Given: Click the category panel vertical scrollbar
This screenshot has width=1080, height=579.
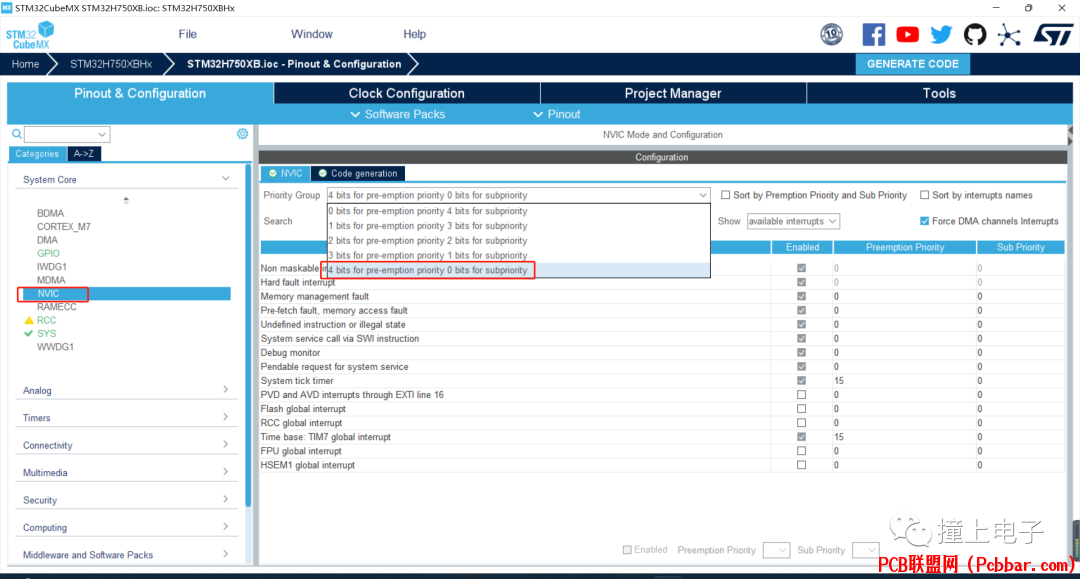Looking at the screenshot, I should click(x=248, y=336).
